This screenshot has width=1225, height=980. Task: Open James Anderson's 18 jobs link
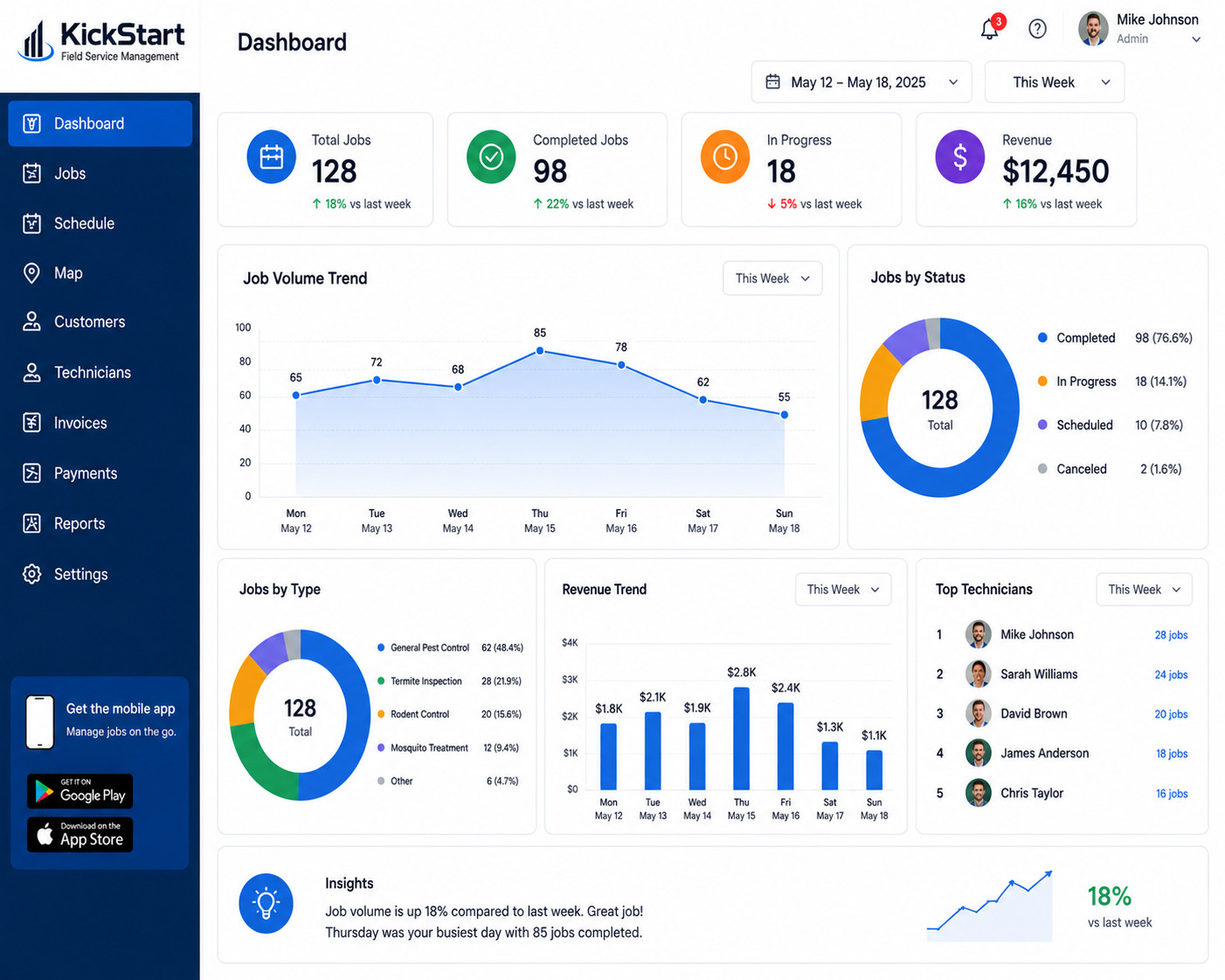1172,754
